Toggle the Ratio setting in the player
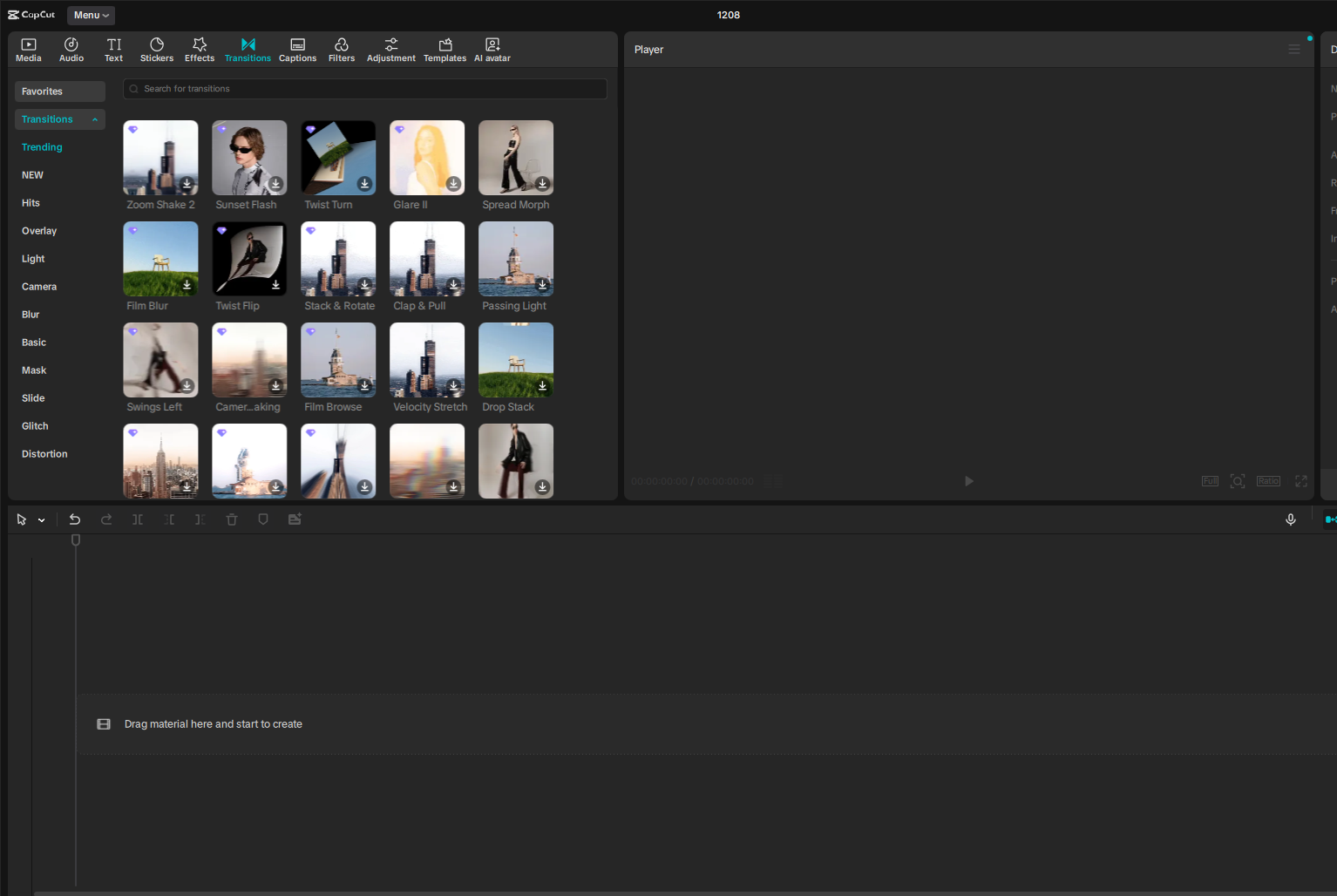 (x=1268, y=480)
